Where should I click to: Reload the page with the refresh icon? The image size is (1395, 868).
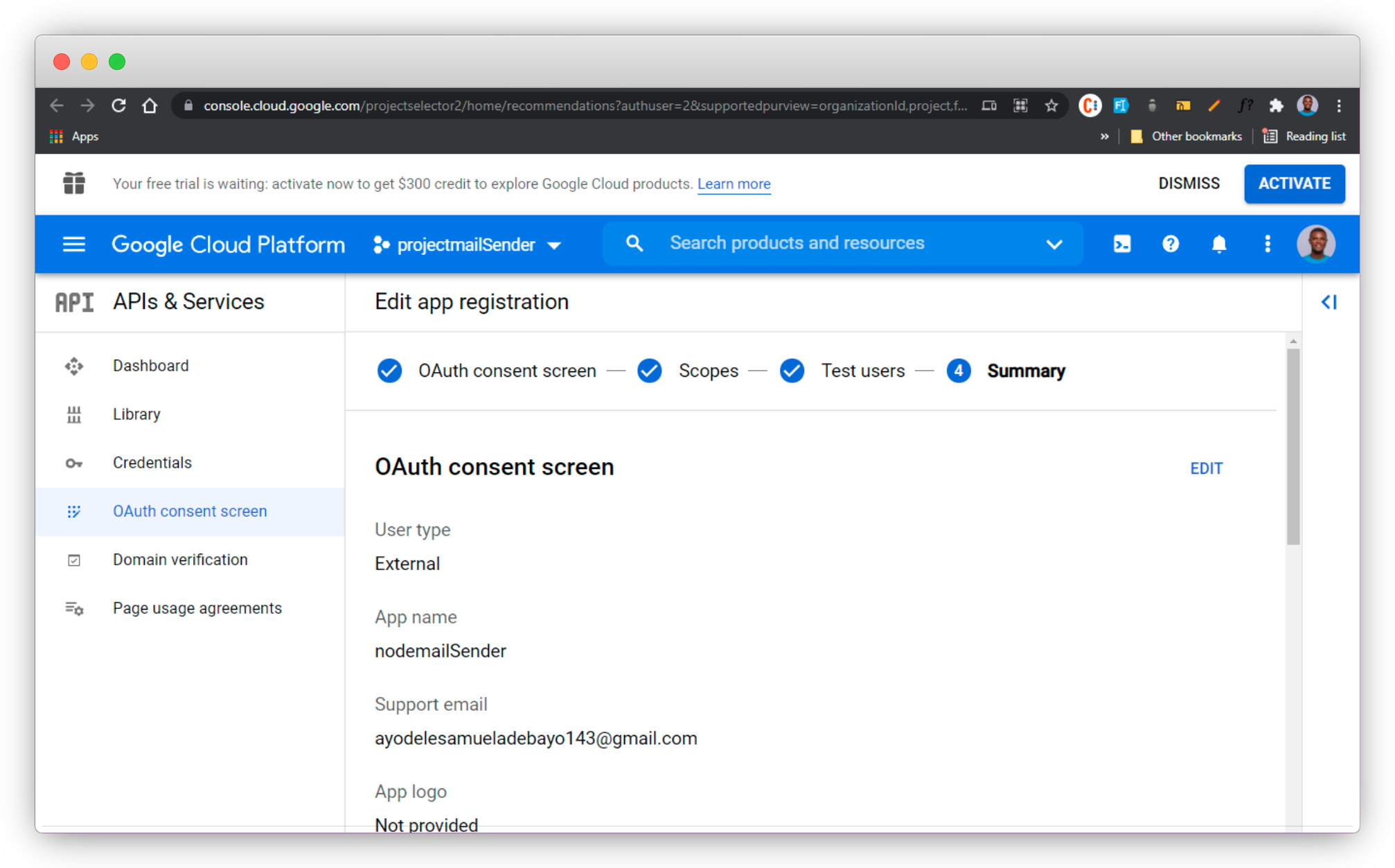coord(118,106)
